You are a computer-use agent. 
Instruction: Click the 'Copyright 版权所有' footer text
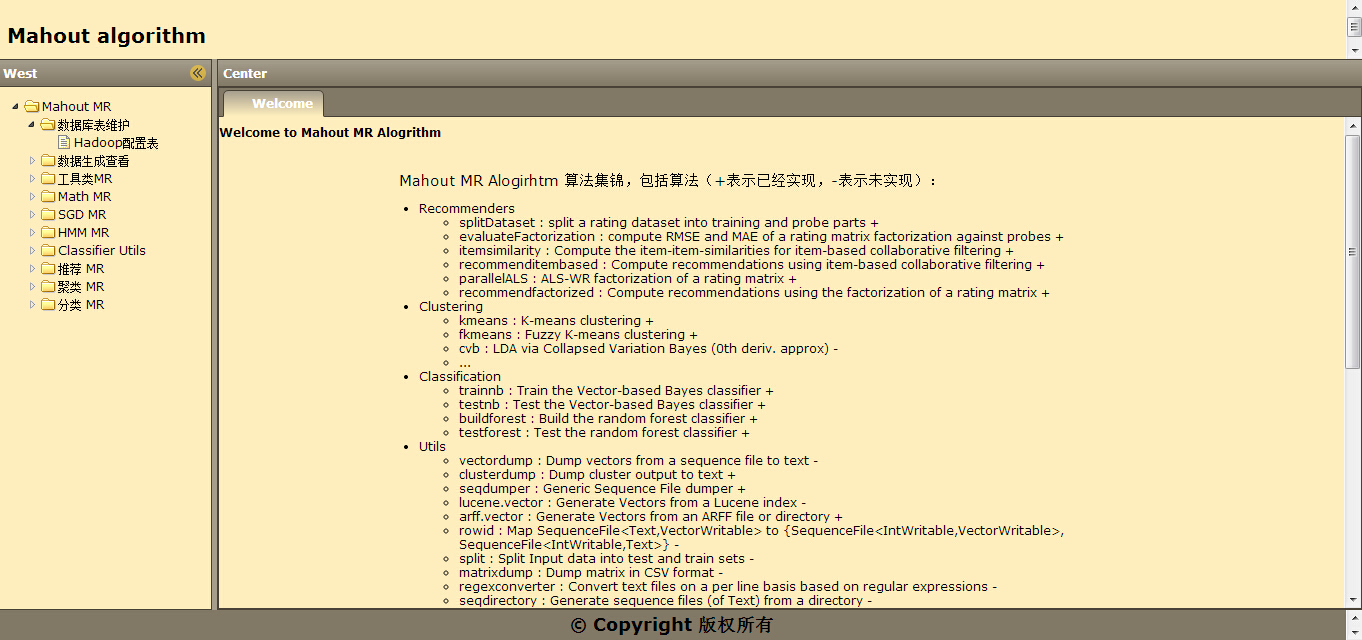[x=672, y=625]
